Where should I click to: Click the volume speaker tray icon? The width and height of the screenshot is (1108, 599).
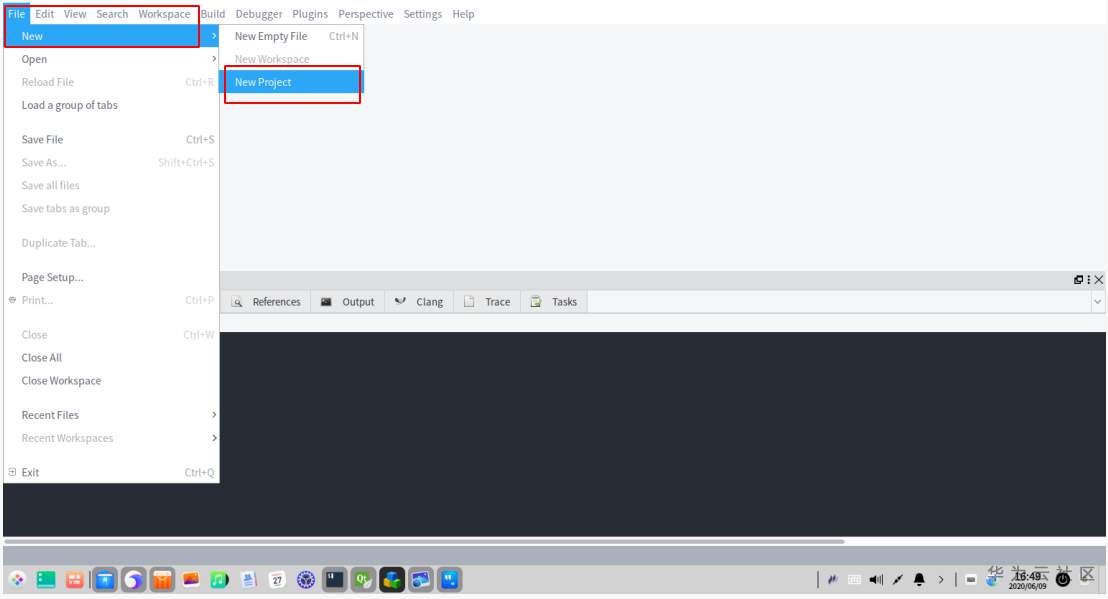(876, 580)
